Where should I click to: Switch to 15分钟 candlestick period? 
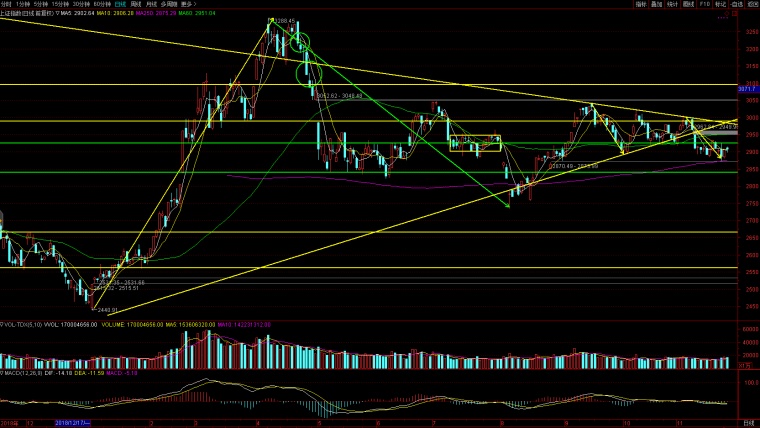coord(60,4)
